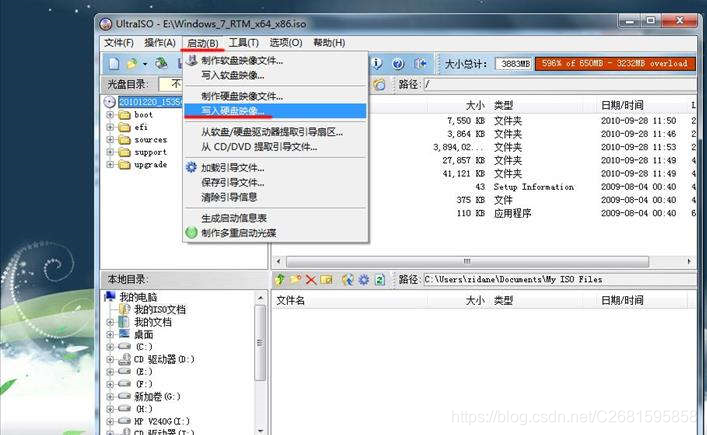
Task: Select 我的电脑 in local tree
Action: (138, 297)
